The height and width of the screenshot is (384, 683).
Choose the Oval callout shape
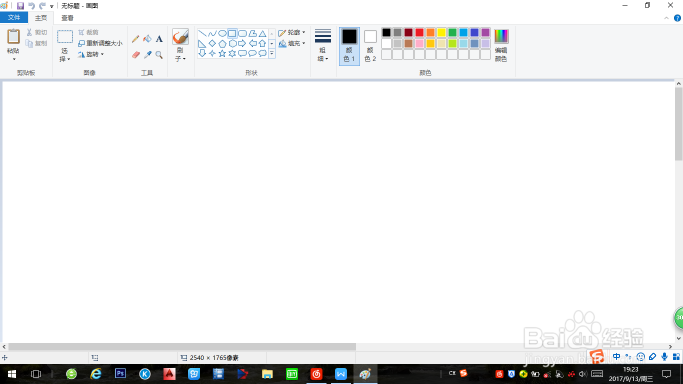[x=252, y=53]
